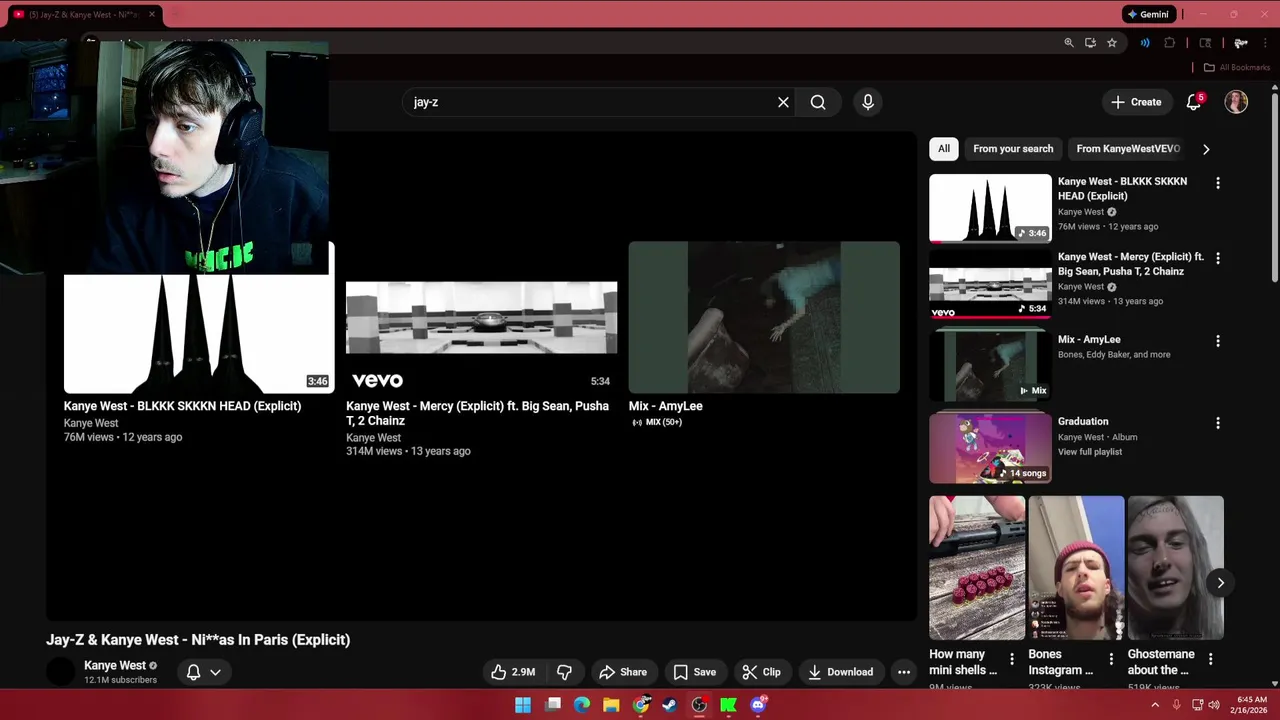The height and width of the screenshot is (720, 1280).
Task: Play BLKKK SKKKN HEAD end-screen thumbnail
Action: click(x=198, y=334)
